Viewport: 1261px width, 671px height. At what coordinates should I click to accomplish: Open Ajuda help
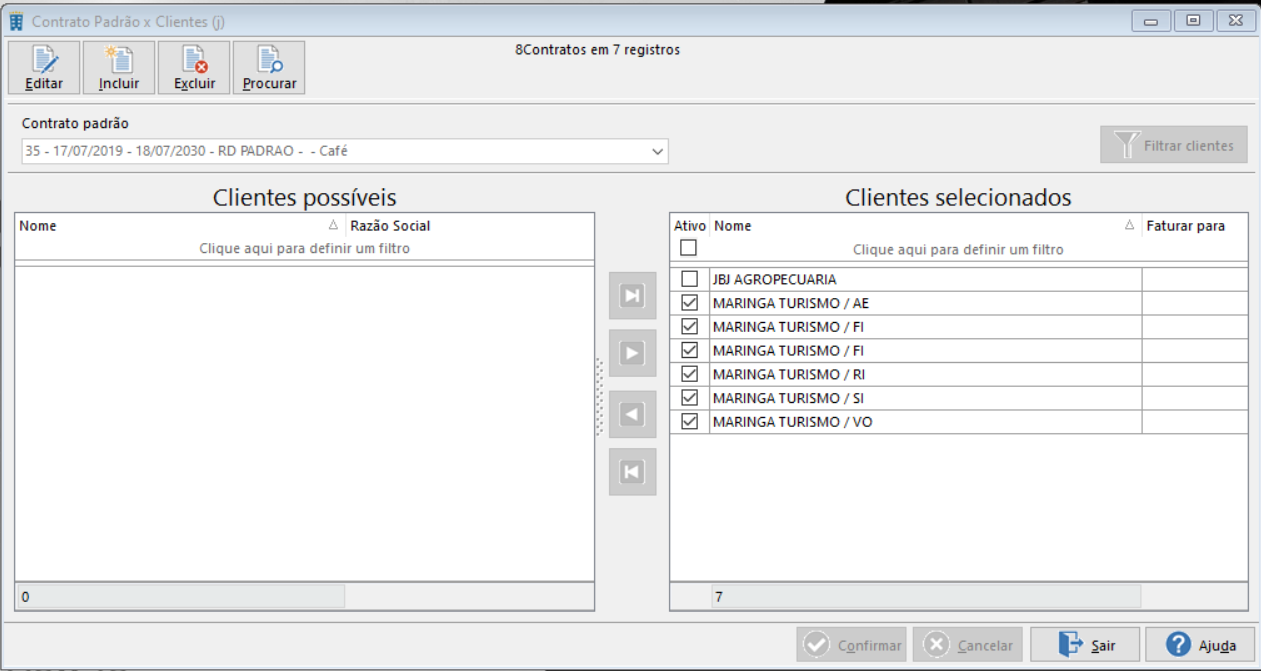click(x=1200, y=645)
